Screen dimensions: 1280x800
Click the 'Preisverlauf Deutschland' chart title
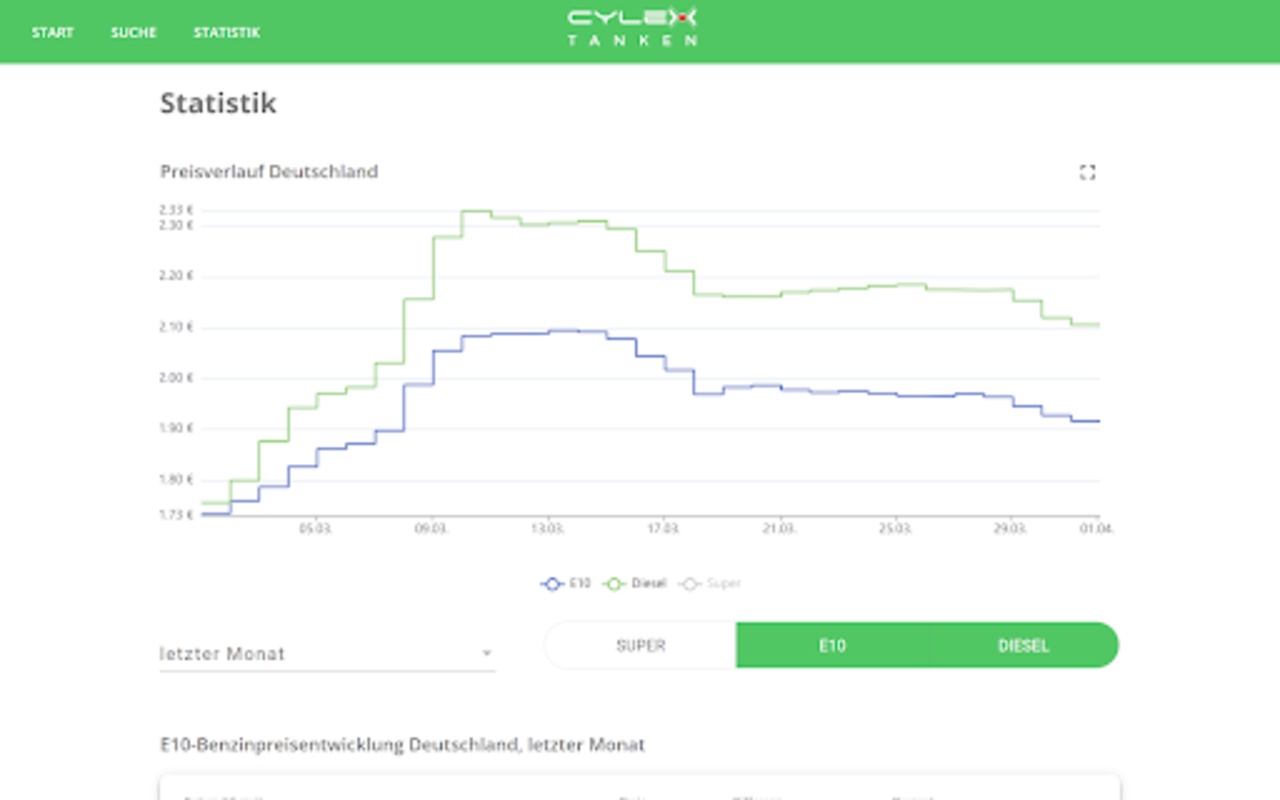pos(269,171)
